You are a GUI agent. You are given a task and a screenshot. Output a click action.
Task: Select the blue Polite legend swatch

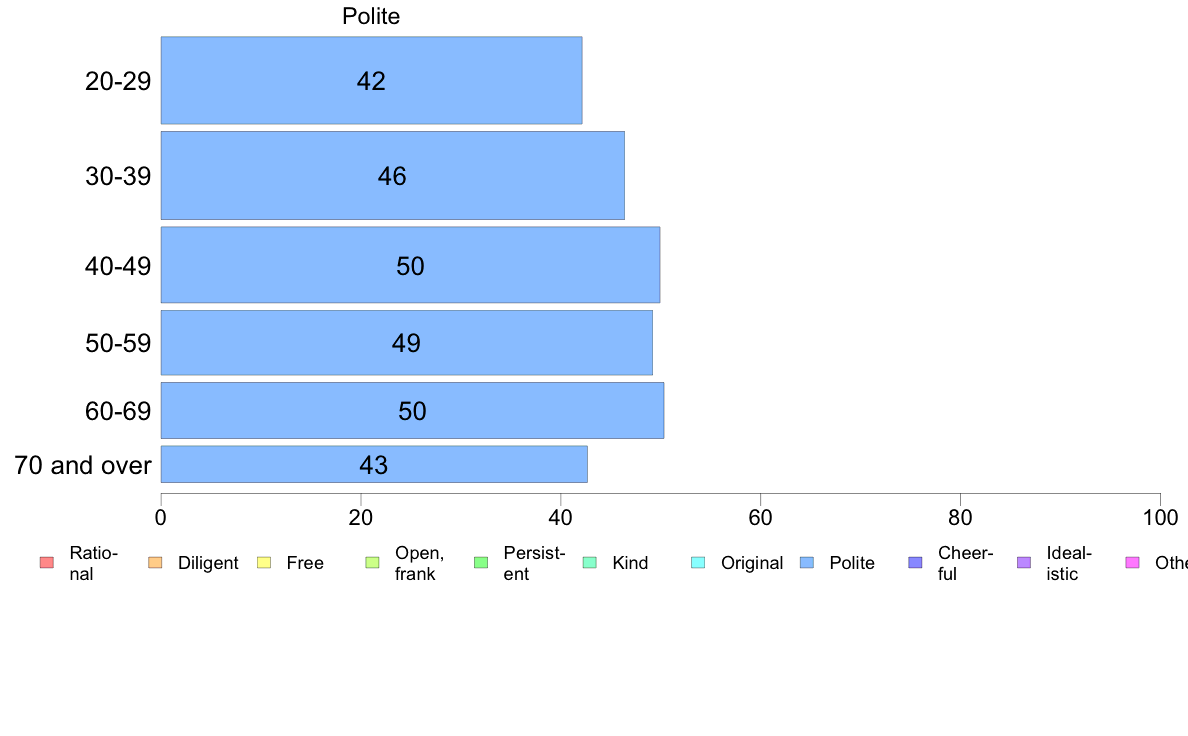tap(807, 562)
